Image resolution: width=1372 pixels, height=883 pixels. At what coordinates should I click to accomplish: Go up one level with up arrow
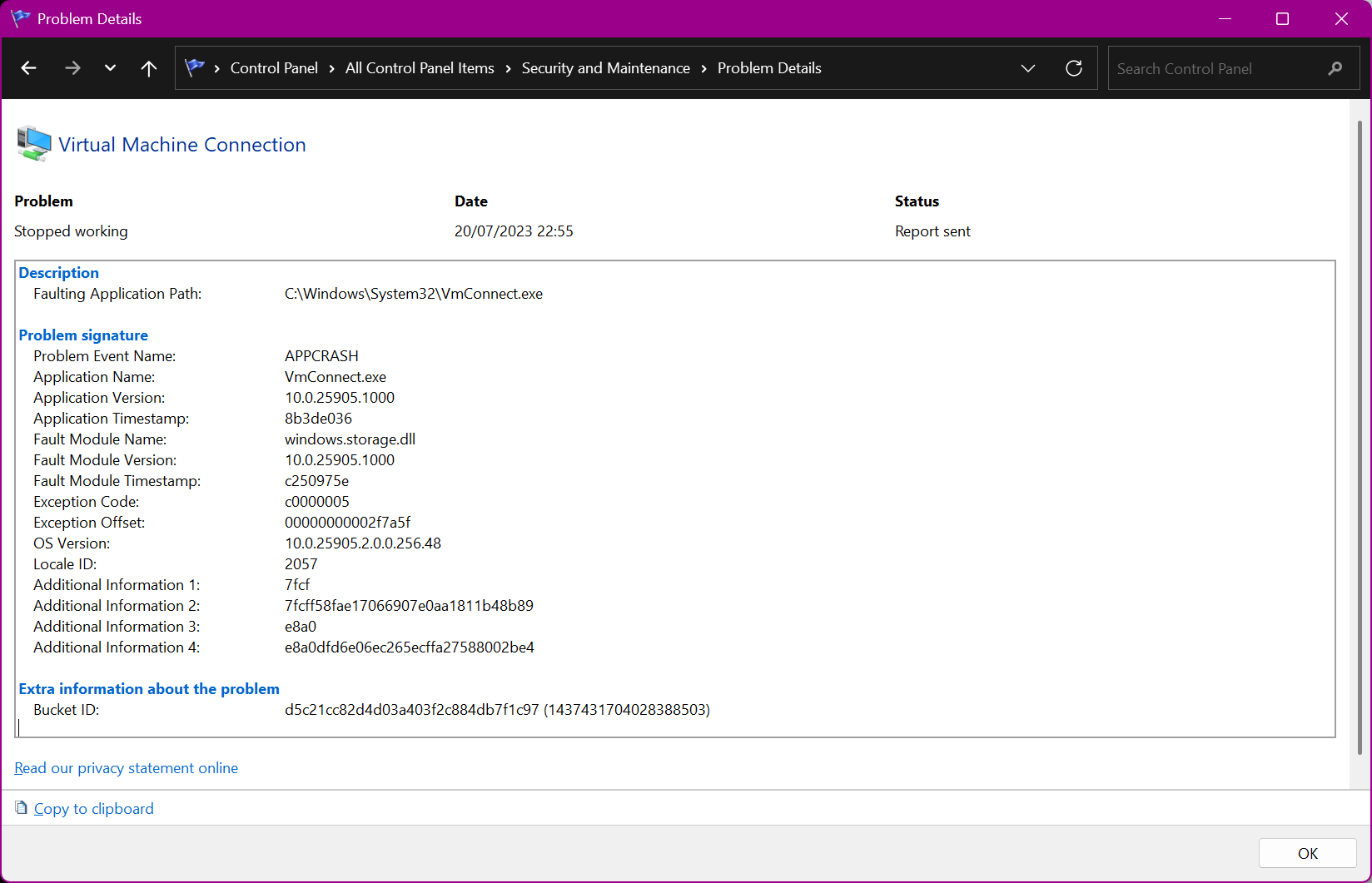tap(149, 68)
